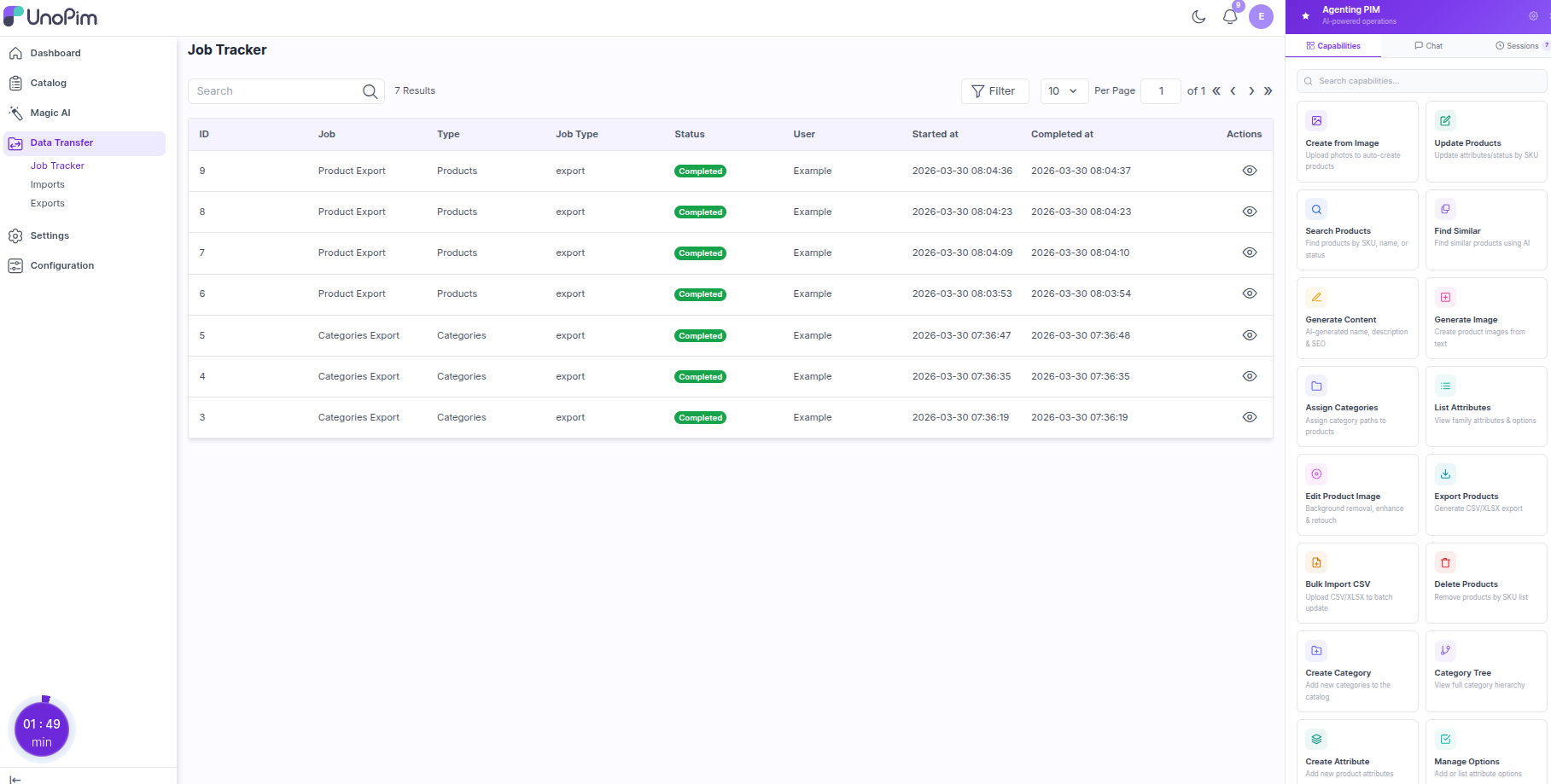Open the Filter panel
This screenshot has width=1551, height=784.
994,91
